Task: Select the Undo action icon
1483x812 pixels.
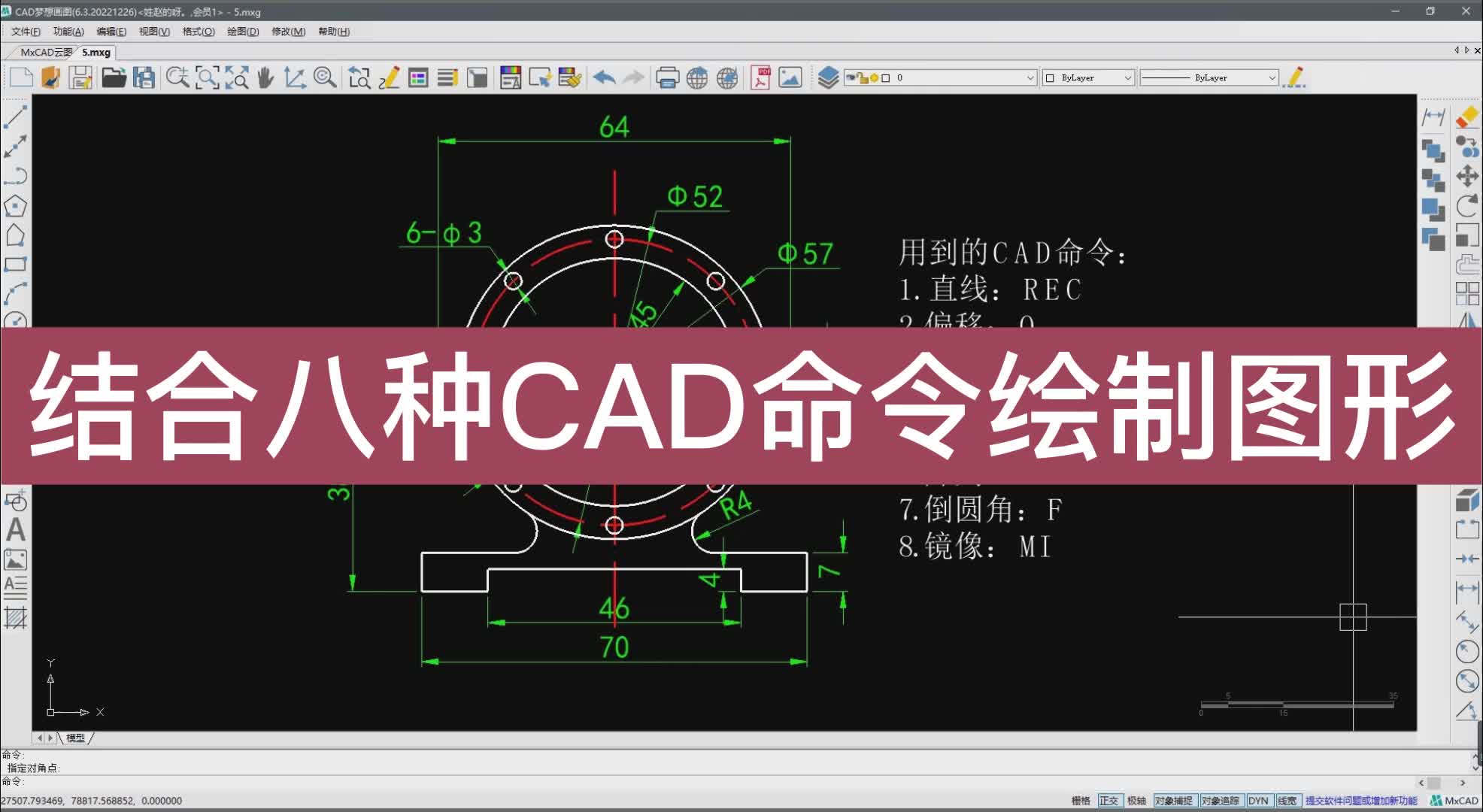Action: click(603, 78)
